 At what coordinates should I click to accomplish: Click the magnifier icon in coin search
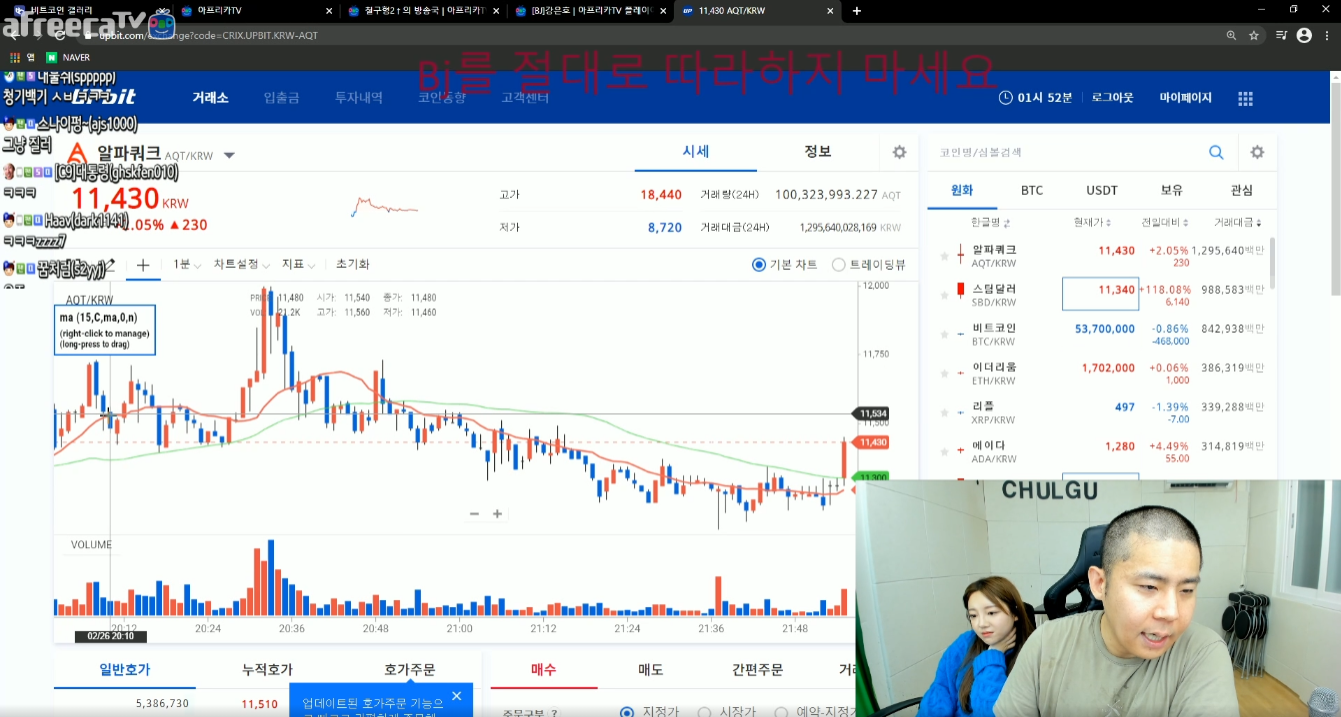pos(1216,152)
